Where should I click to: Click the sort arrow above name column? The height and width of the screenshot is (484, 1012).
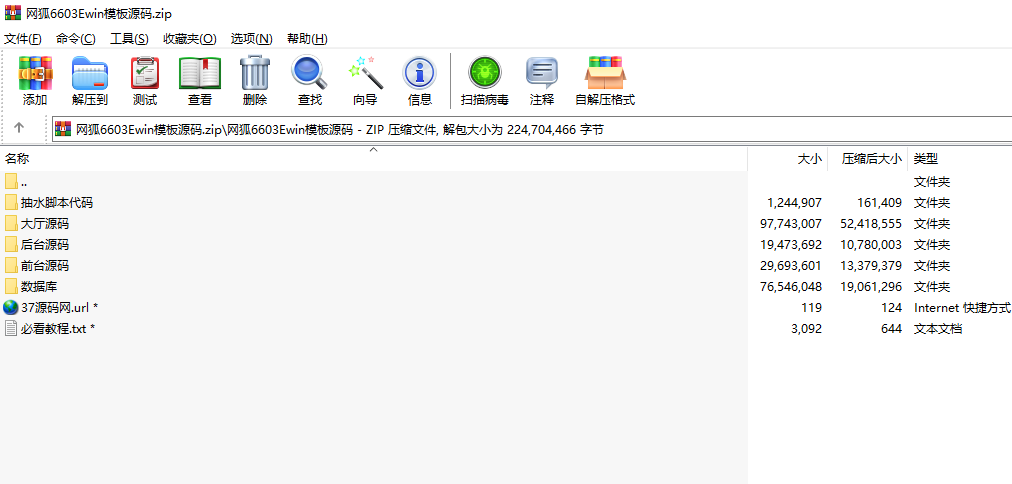pos(373,150)
